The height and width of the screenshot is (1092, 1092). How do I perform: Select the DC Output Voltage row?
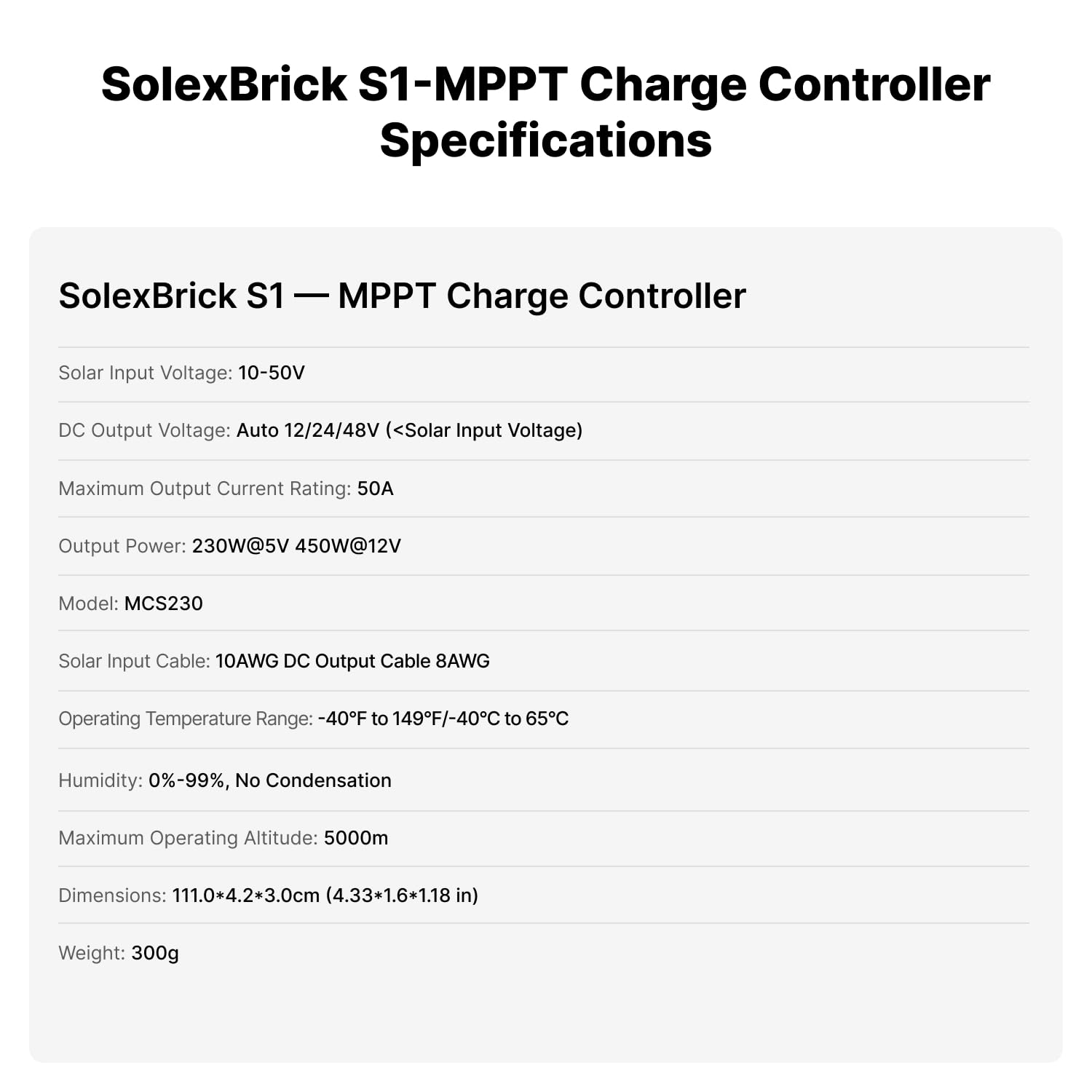coord(544,430)
